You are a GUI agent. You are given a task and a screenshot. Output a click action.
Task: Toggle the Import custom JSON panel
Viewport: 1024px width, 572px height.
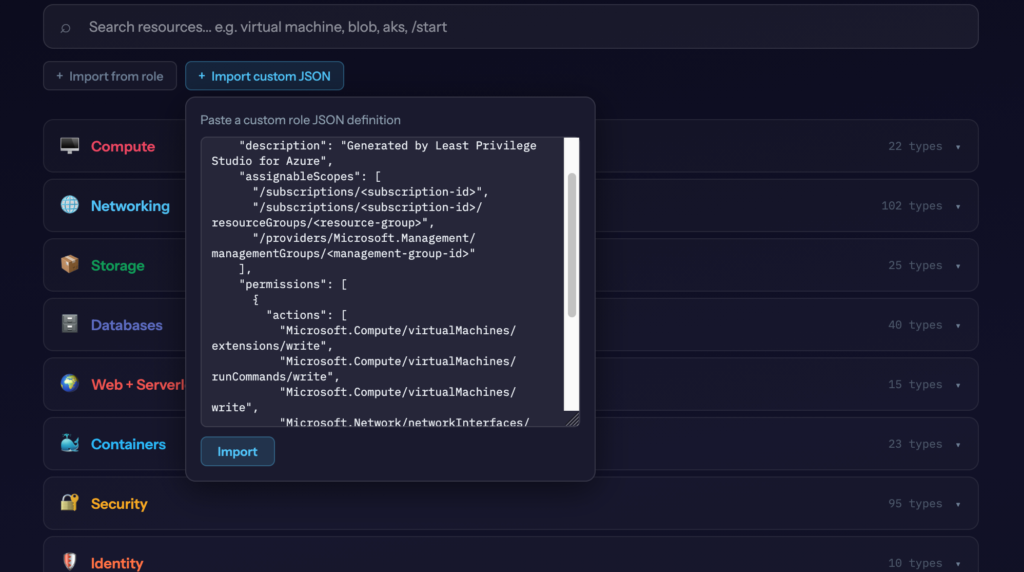(x=265, y=76)
